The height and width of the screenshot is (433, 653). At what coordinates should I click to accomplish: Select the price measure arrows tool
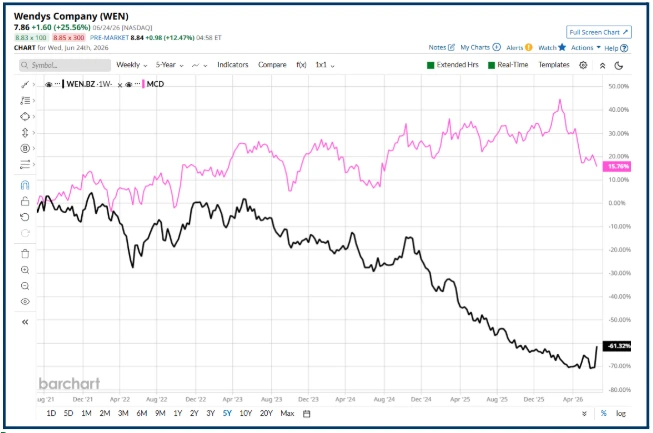[x=25, y=132]
